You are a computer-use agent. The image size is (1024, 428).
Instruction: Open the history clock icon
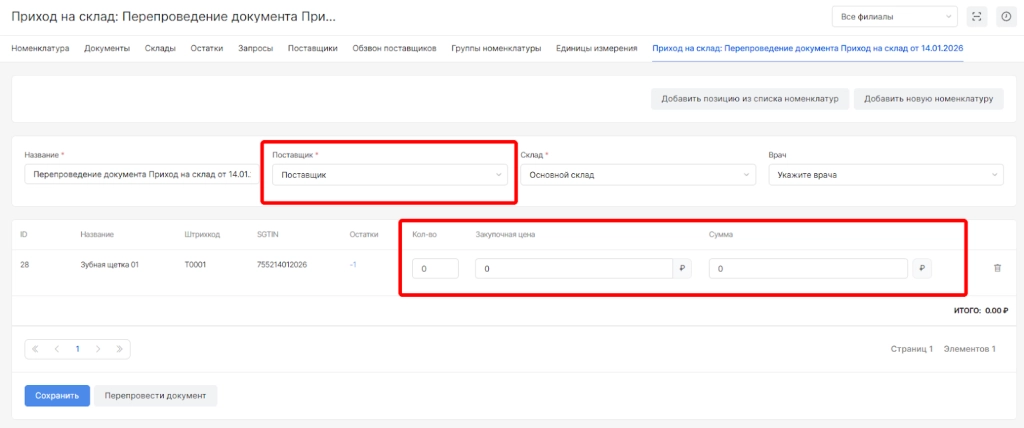[1005, 17]
